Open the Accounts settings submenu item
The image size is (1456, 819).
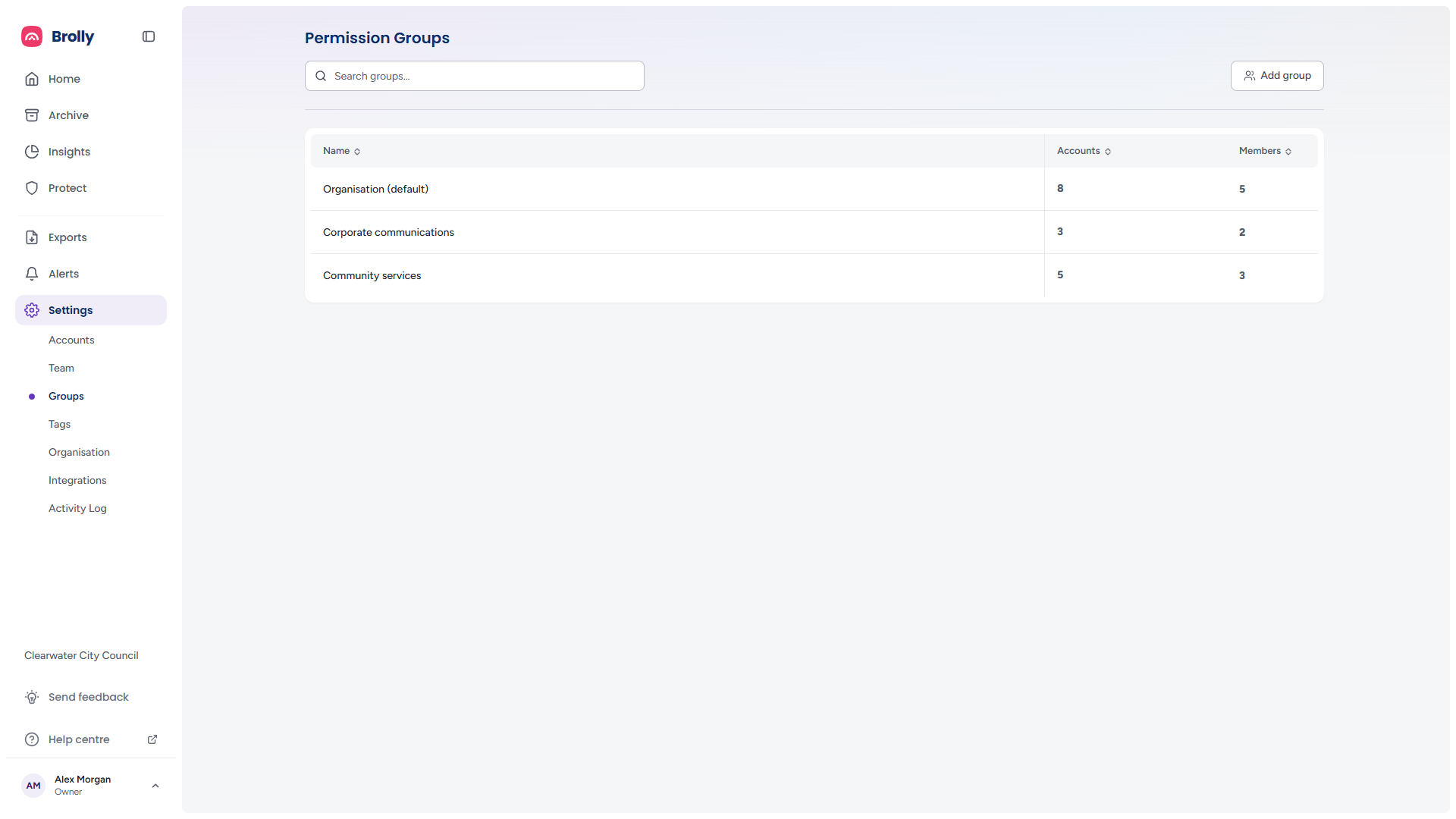71,340
